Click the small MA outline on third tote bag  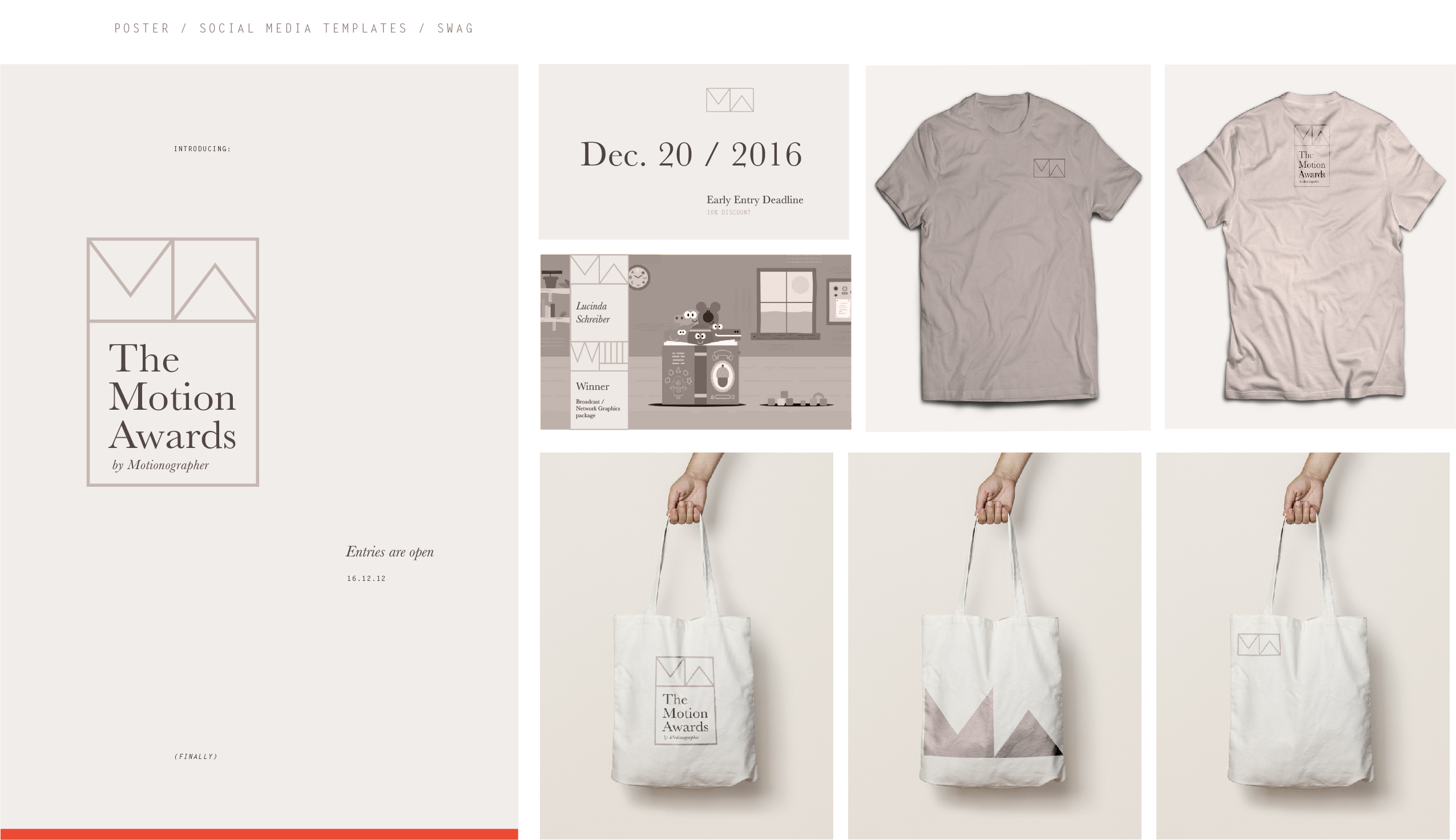(1259, 644)
